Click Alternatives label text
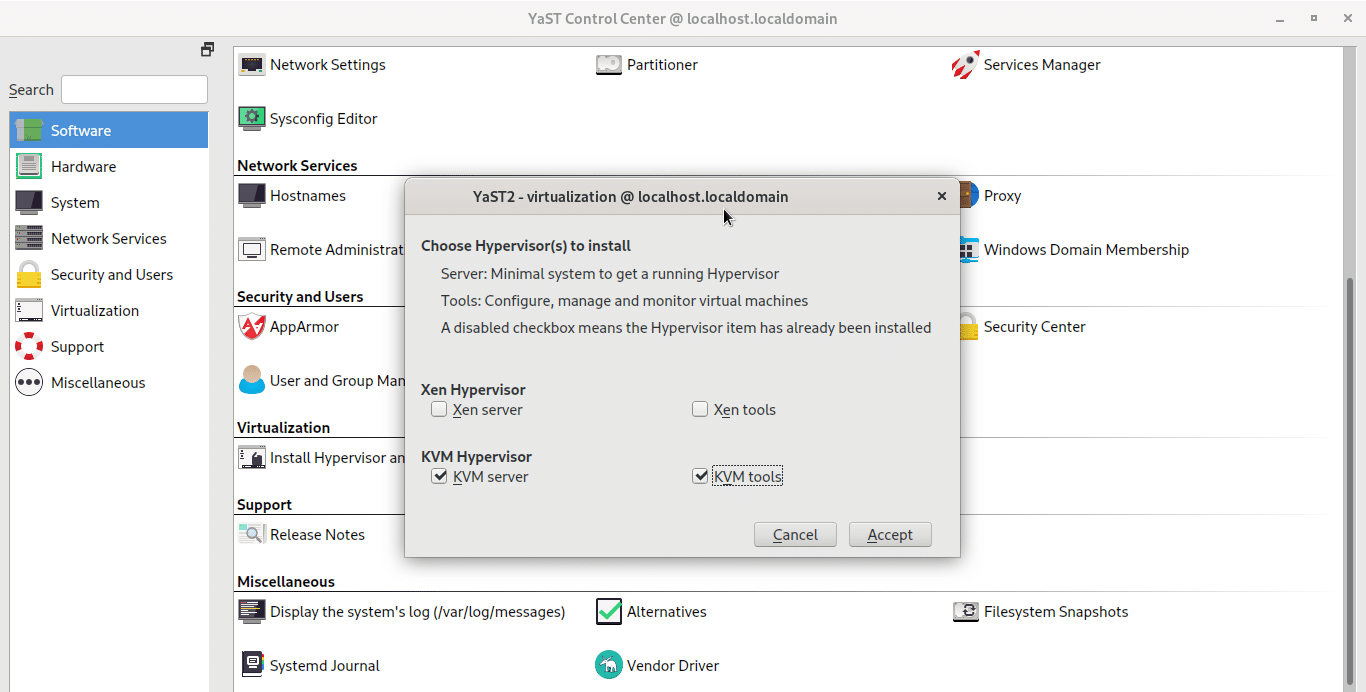Image resolution: width=1366 pixels, height=692 pixels. [667, 612]
